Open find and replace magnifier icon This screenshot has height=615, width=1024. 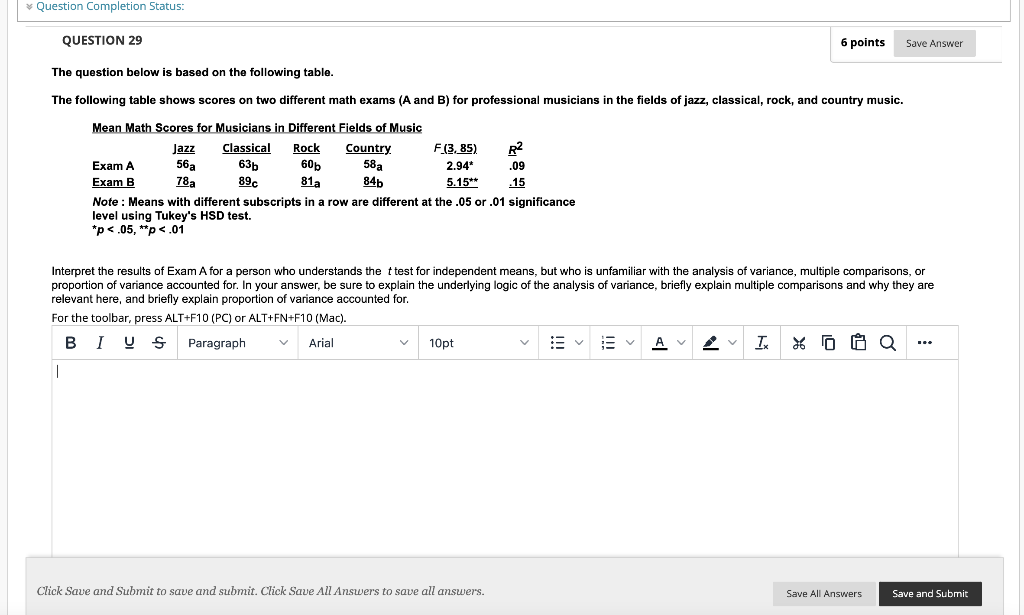tap(888, 343)
